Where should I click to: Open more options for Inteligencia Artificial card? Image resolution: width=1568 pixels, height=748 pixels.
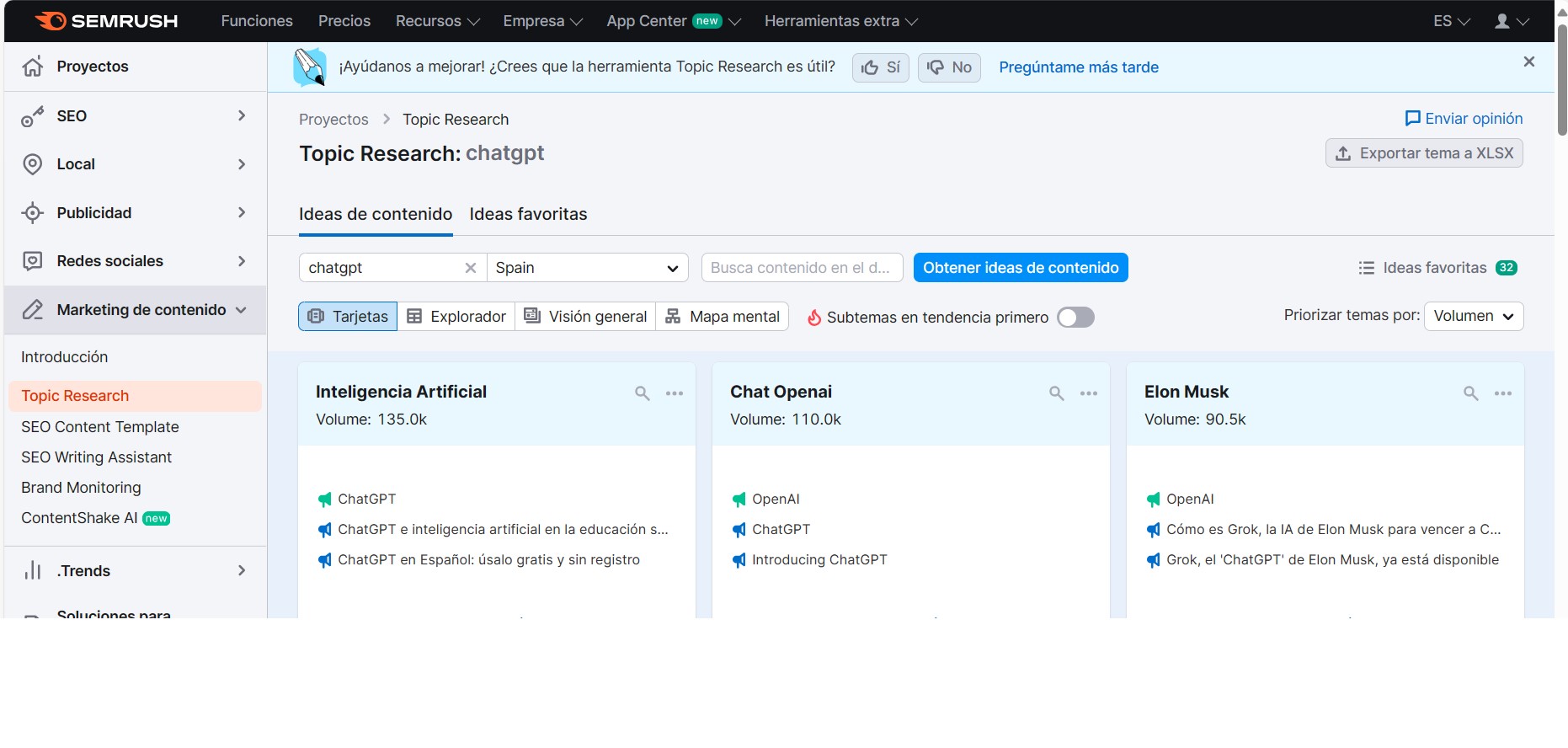(675, 393)
